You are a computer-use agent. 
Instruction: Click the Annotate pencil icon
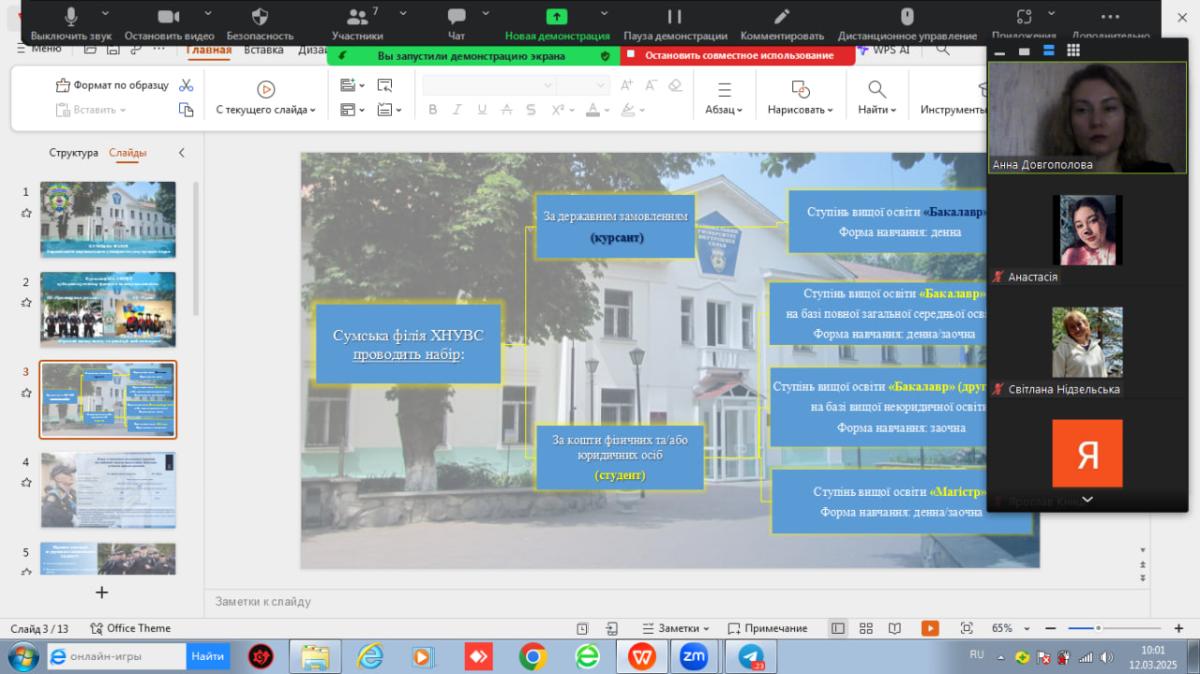click(782, 22)
